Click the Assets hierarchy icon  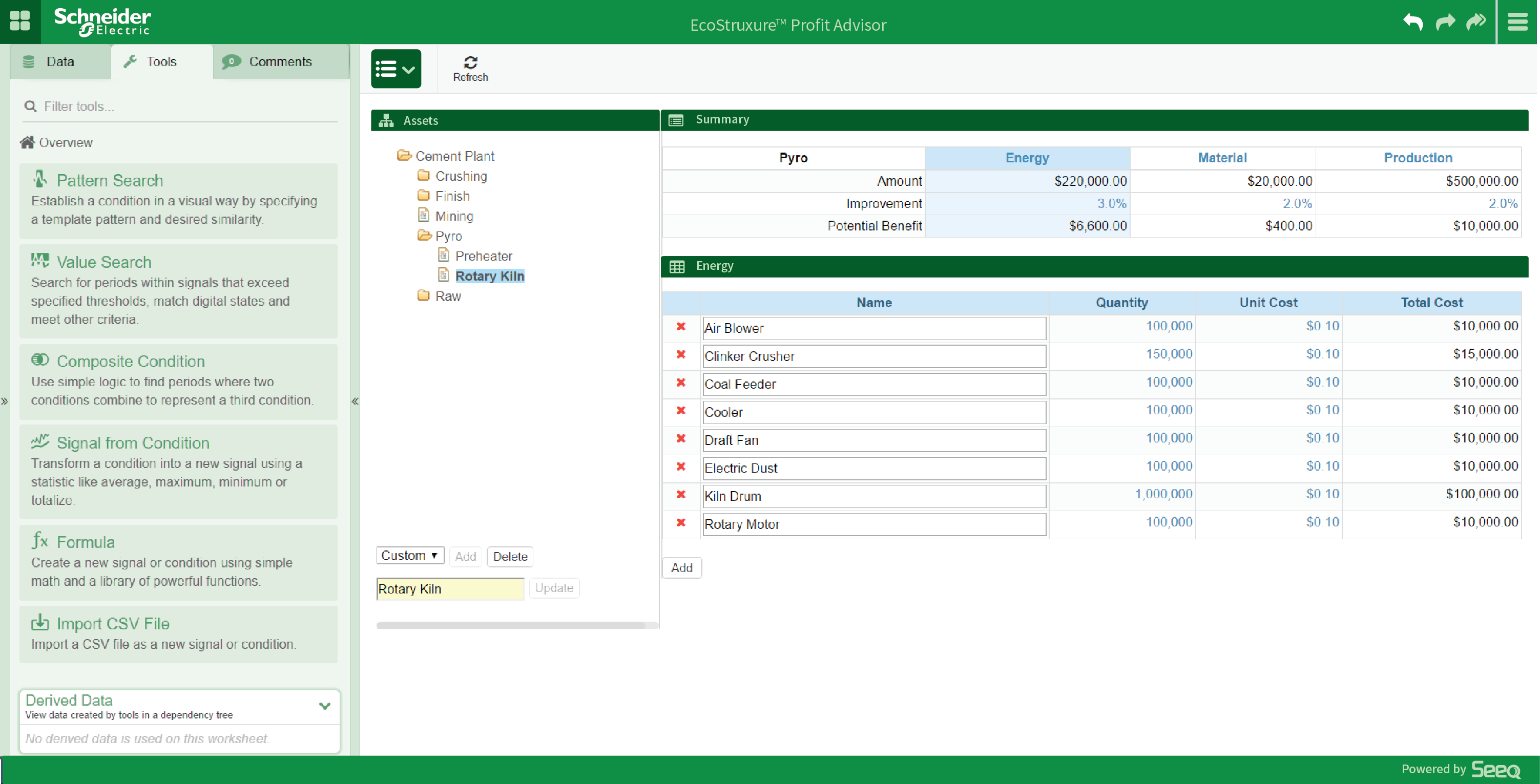point(386,120)
